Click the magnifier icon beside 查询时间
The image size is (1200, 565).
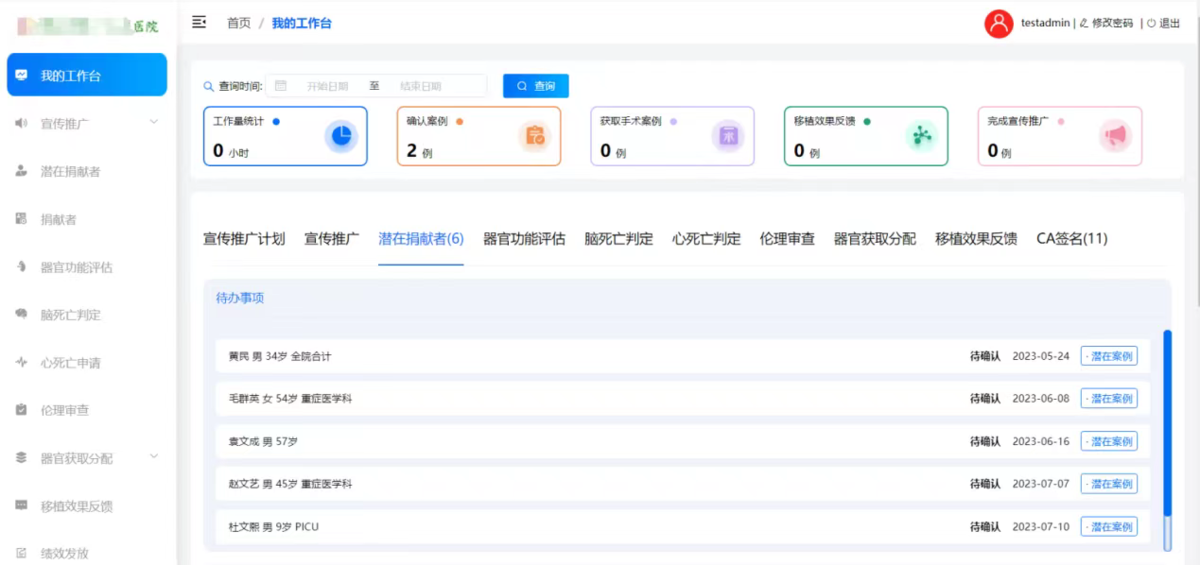pyautogui.click(x=209, y=86)
